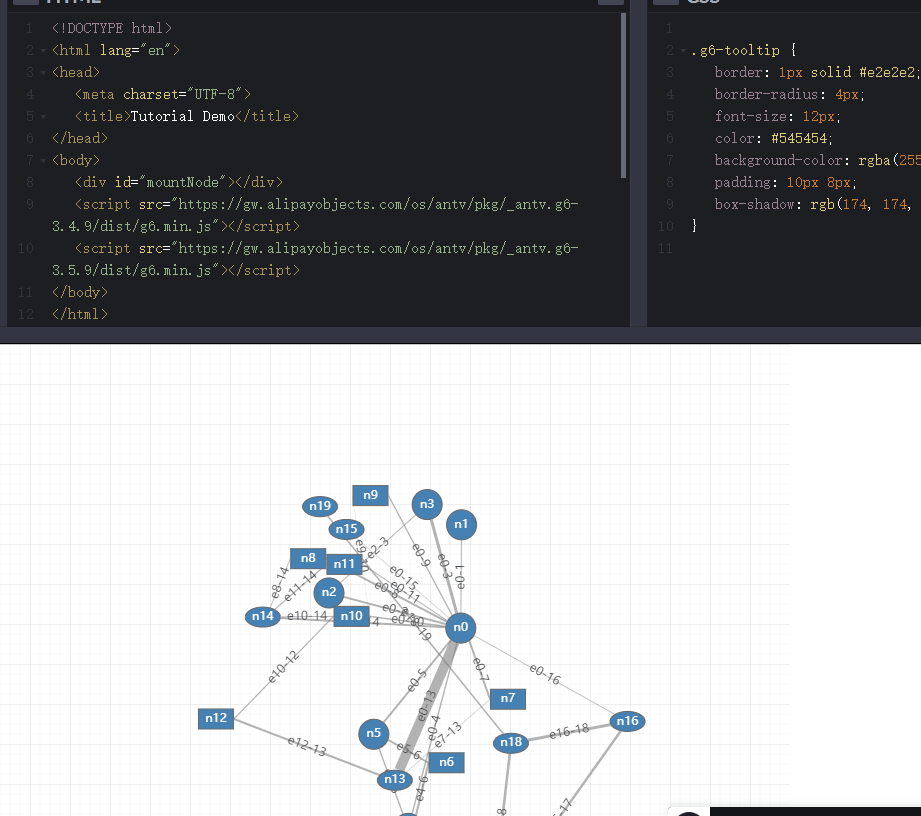Select rectangular node n9
This screenshot has width=921, height=816.
click(370, 495)
